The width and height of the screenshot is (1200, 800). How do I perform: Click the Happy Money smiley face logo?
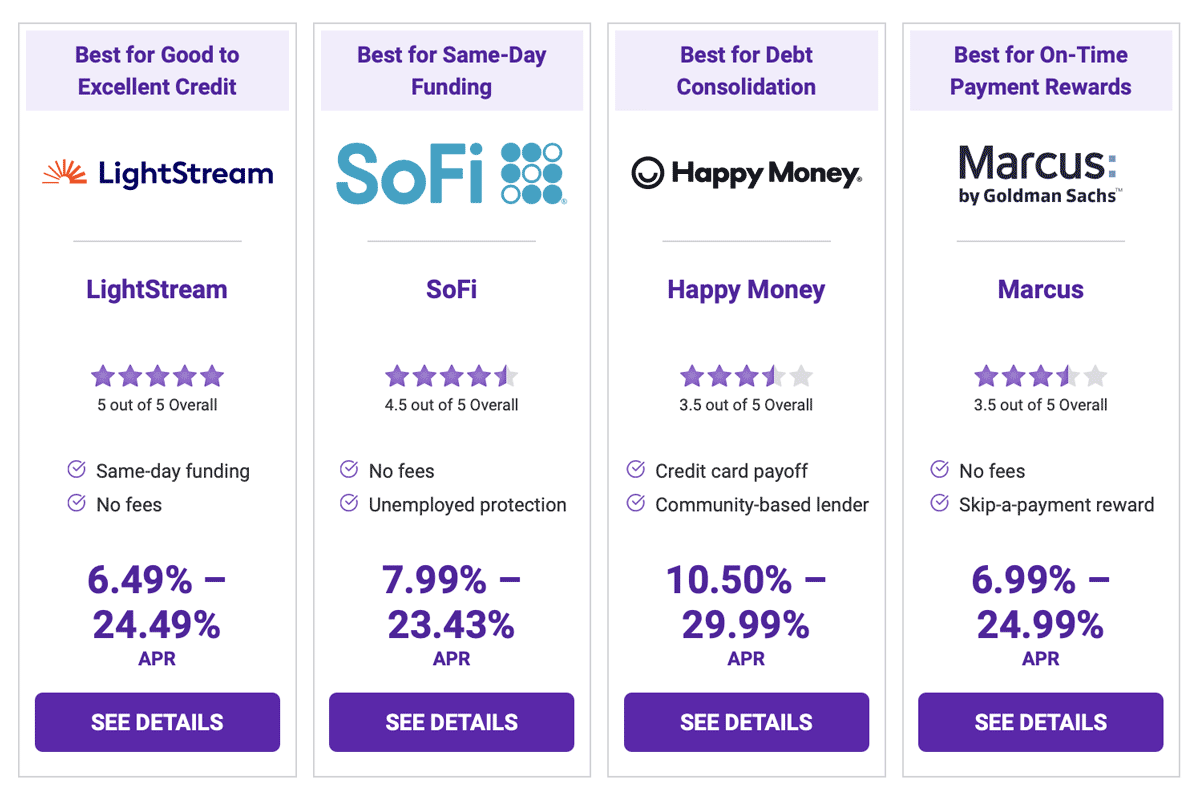(649, 173)
